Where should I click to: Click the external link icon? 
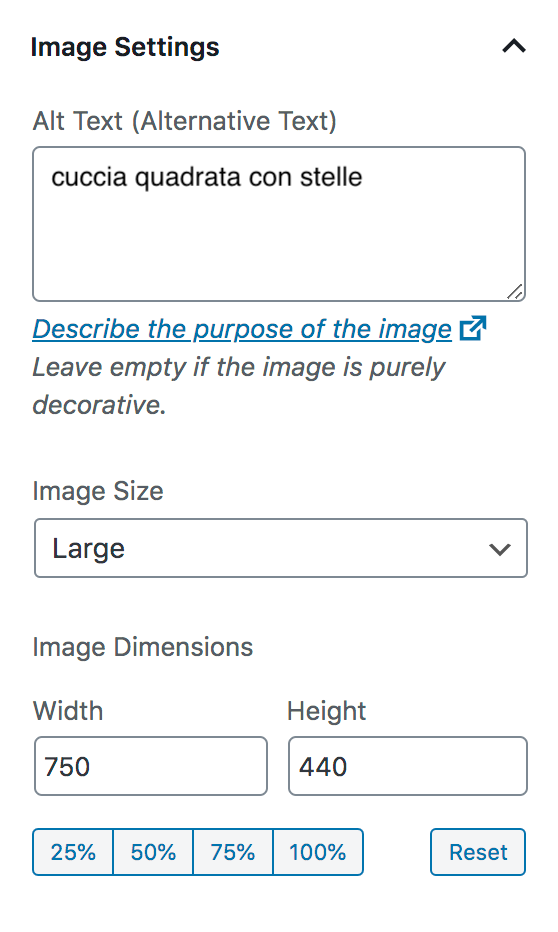(473, 328)
